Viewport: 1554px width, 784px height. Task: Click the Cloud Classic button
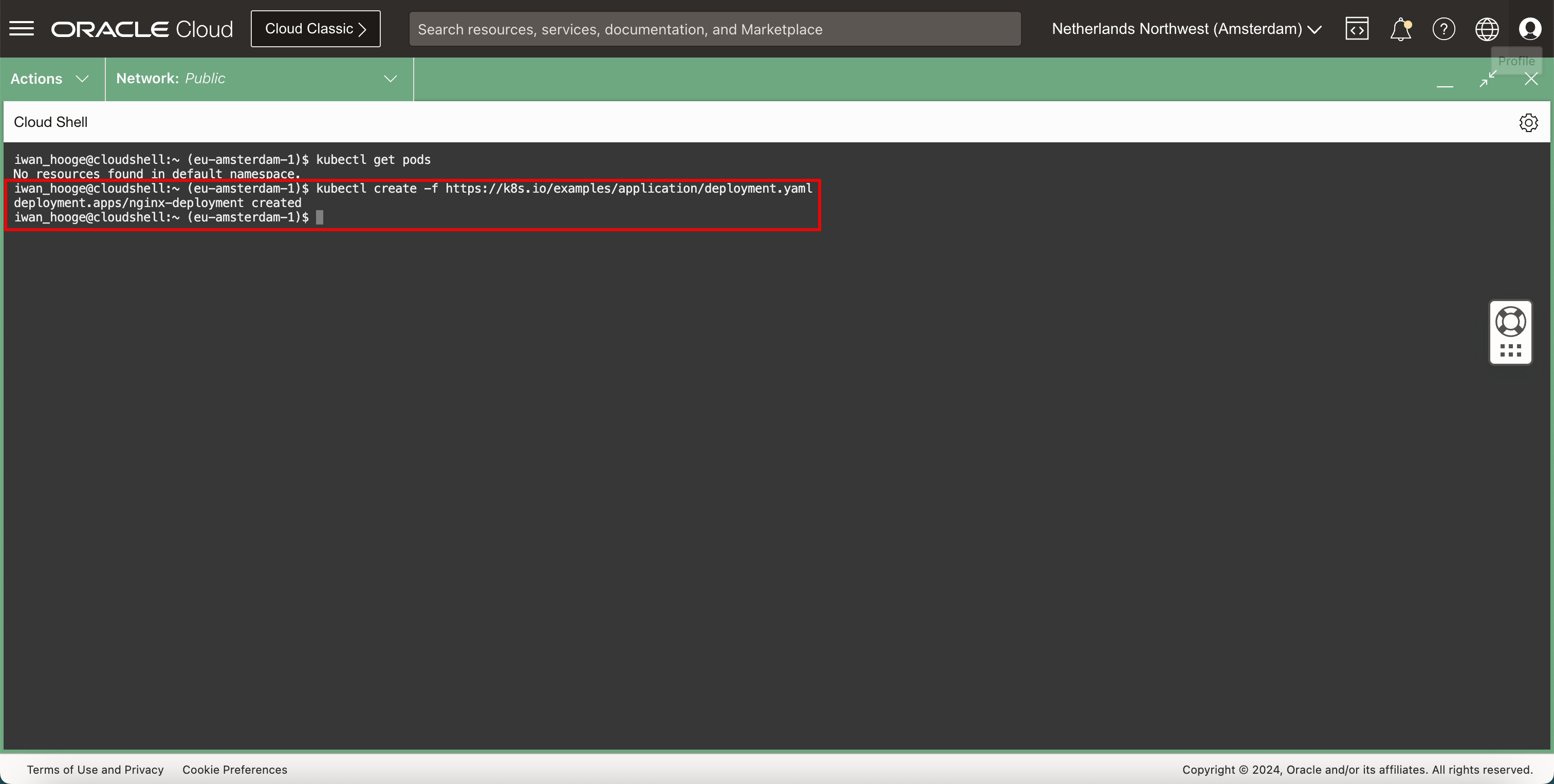tap(316, 29)
